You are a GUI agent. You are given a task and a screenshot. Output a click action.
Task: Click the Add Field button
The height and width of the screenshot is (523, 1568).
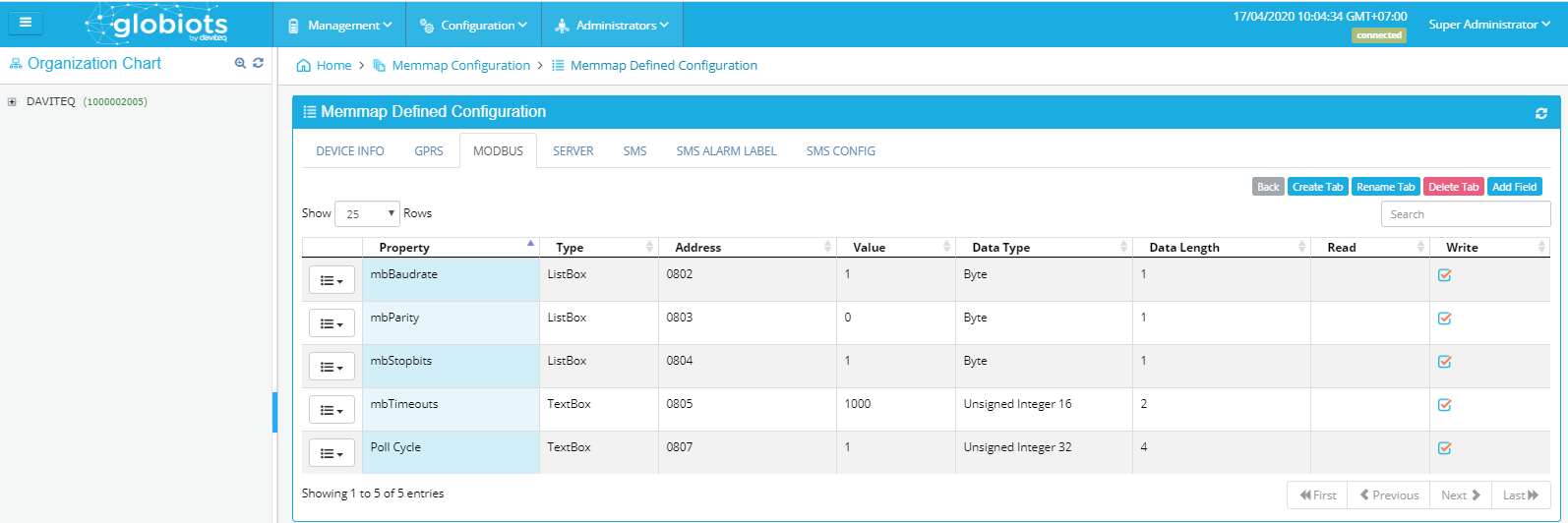click(1514, 187)
